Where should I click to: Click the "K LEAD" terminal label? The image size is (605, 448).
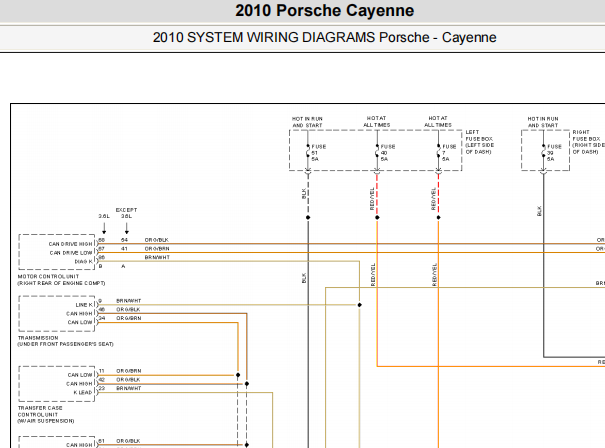pos(83,392)
